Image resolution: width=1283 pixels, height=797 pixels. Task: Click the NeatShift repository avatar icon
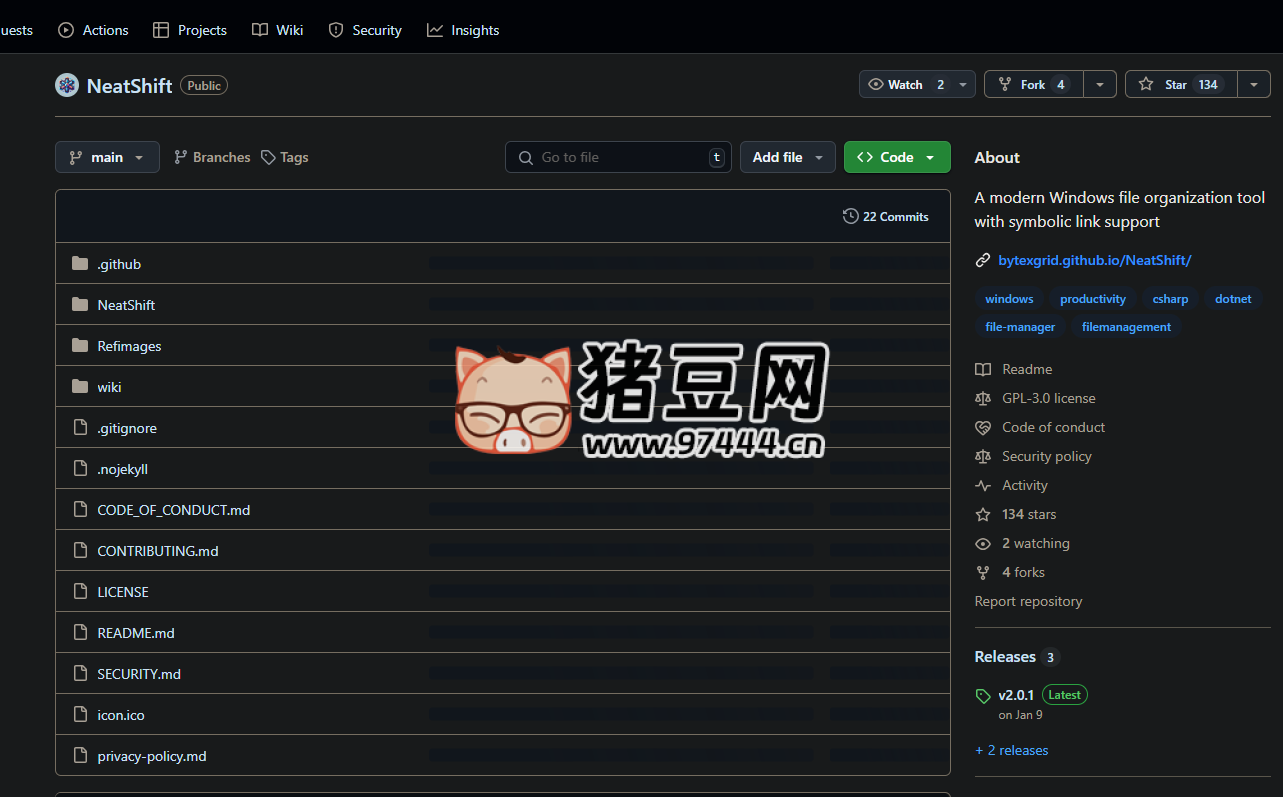click(67, 85)
